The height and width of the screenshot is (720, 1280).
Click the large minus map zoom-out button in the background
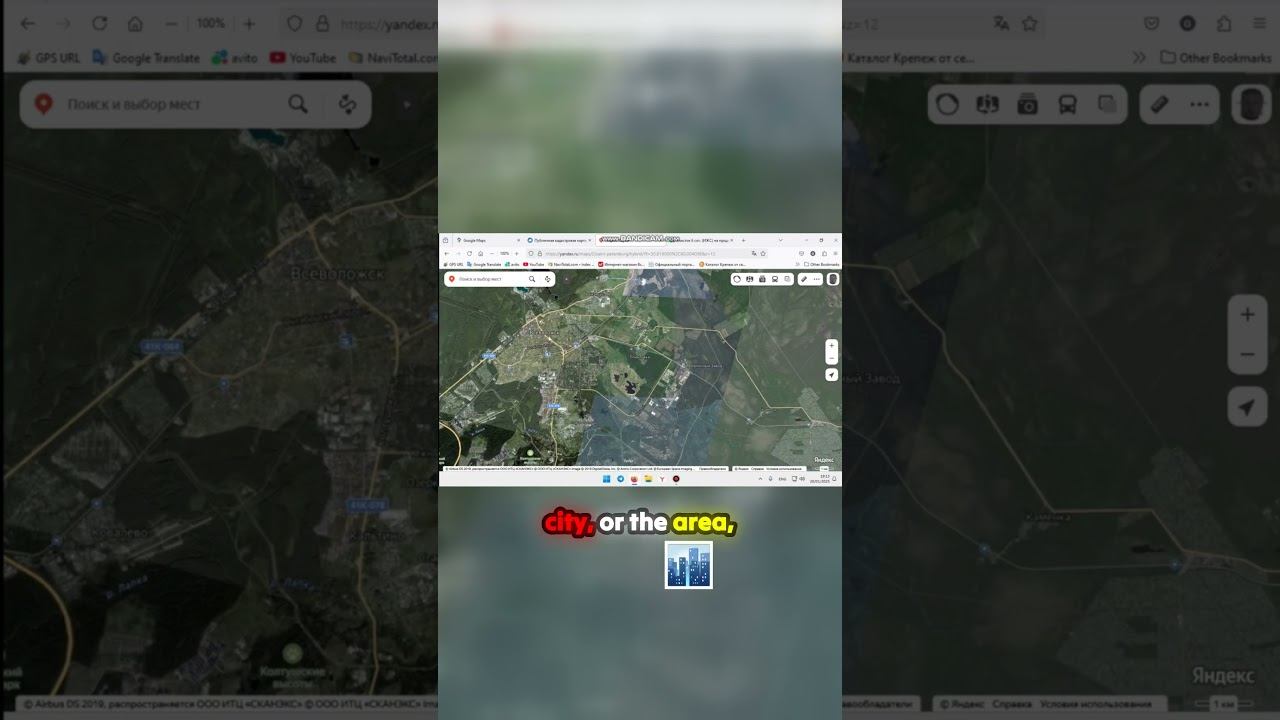[1247, 355]
